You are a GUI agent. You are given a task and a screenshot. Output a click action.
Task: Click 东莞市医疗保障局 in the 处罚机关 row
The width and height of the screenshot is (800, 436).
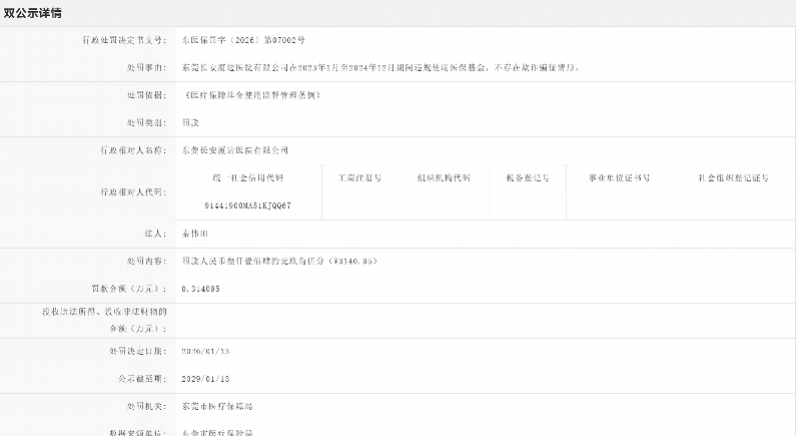click(217, 406)
